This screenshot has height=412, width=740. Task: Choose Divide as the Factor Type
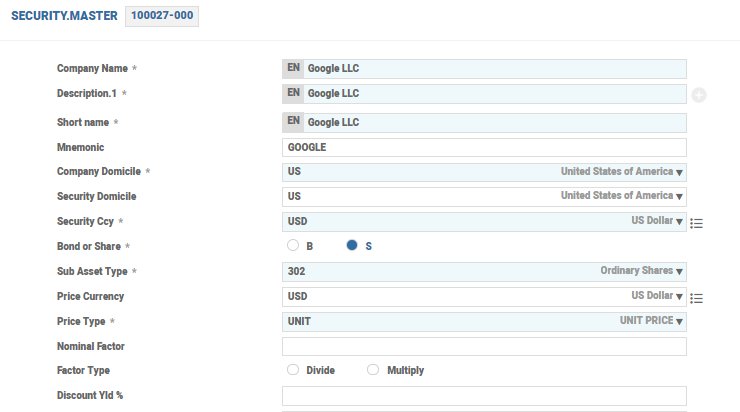click(x=293, y=370)
